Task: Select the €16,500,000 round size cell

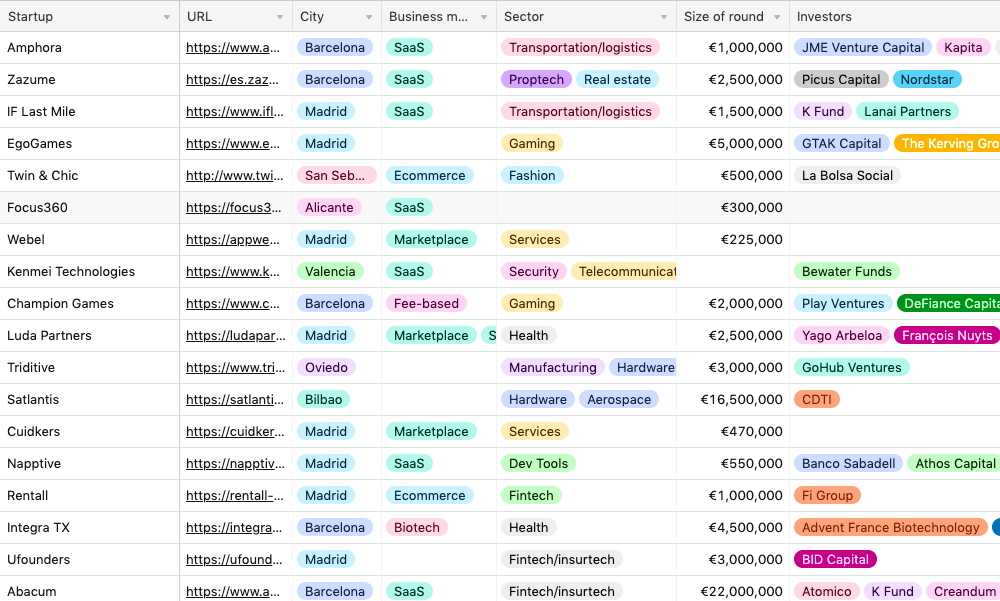Action: [733, 399]
